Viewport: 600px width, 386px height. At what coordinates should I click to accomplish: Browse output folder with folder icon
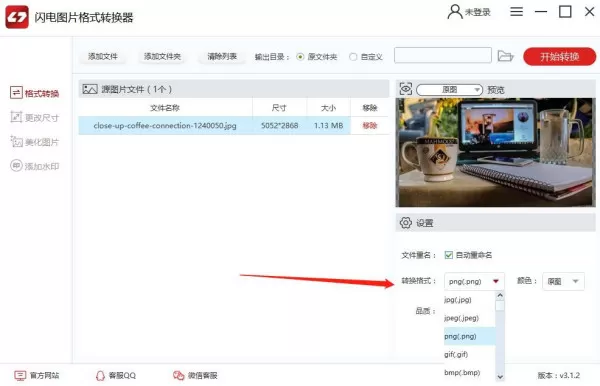tap(505, 56)
